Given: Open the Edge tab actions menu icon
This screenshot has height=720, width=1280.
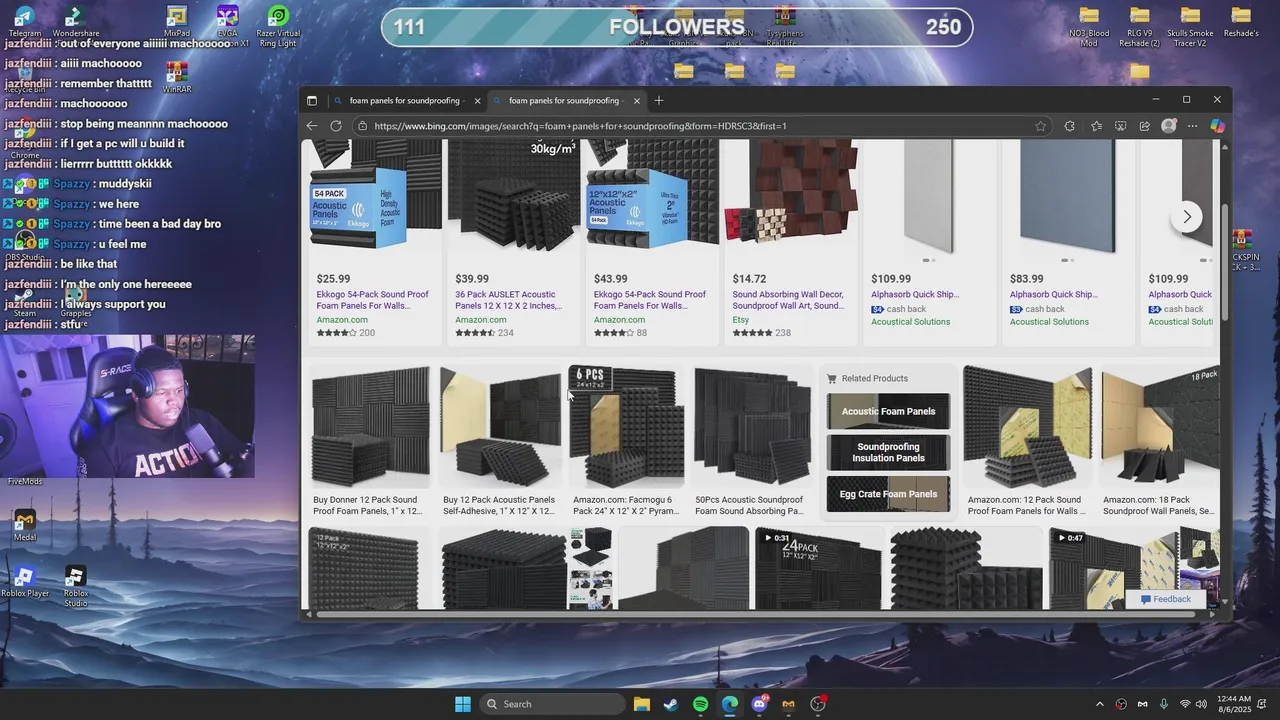Looking at the screenshot, I should pos(312,101).
